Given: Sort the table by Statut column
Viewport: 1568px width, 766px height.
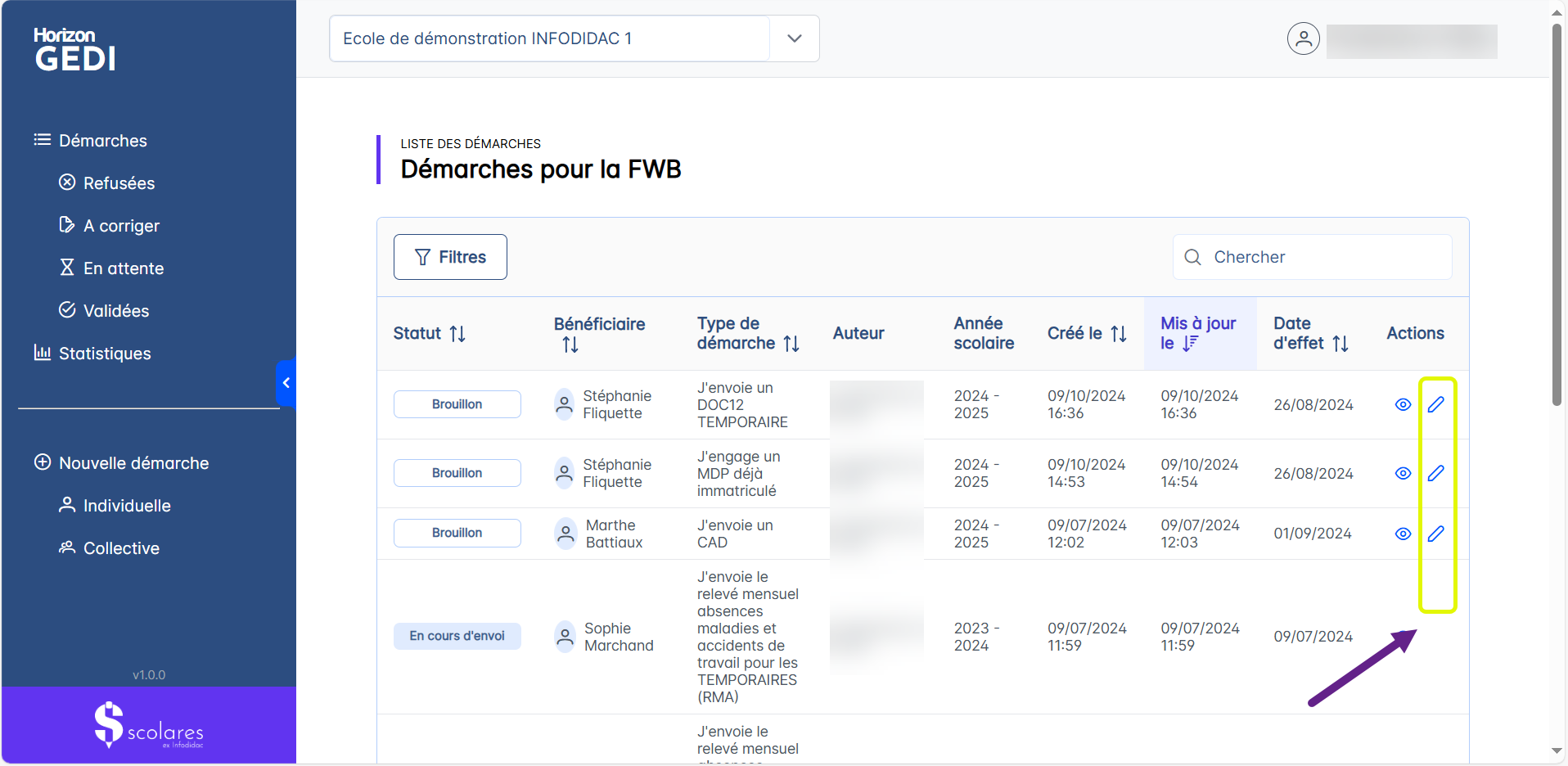Looking at the screenshot, I should [457, 334].
